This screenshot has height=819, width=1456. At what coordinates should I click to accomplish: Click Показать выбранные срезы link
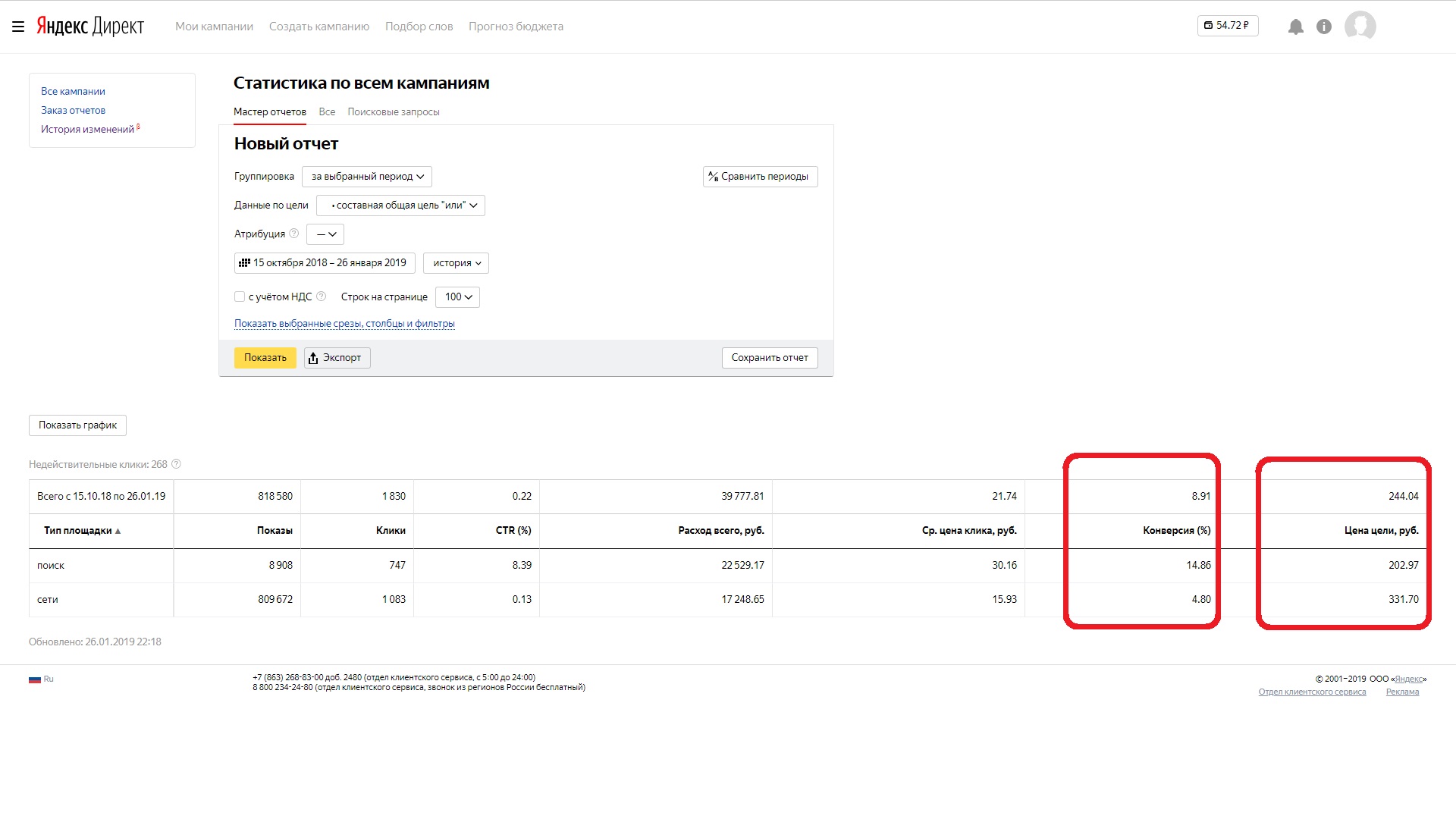344,324
